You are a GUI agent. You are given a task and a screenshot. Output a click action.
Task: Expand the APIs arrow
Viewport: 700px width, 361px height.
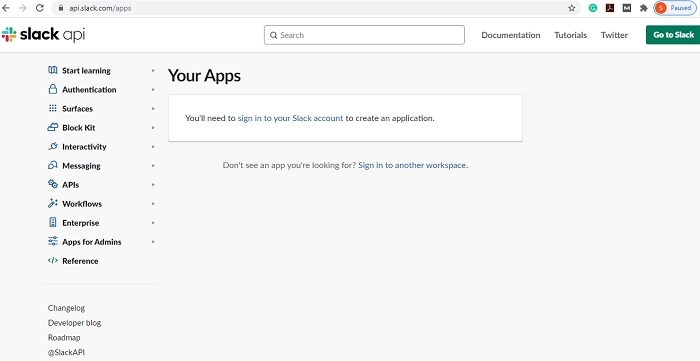(x=153, y=185)
